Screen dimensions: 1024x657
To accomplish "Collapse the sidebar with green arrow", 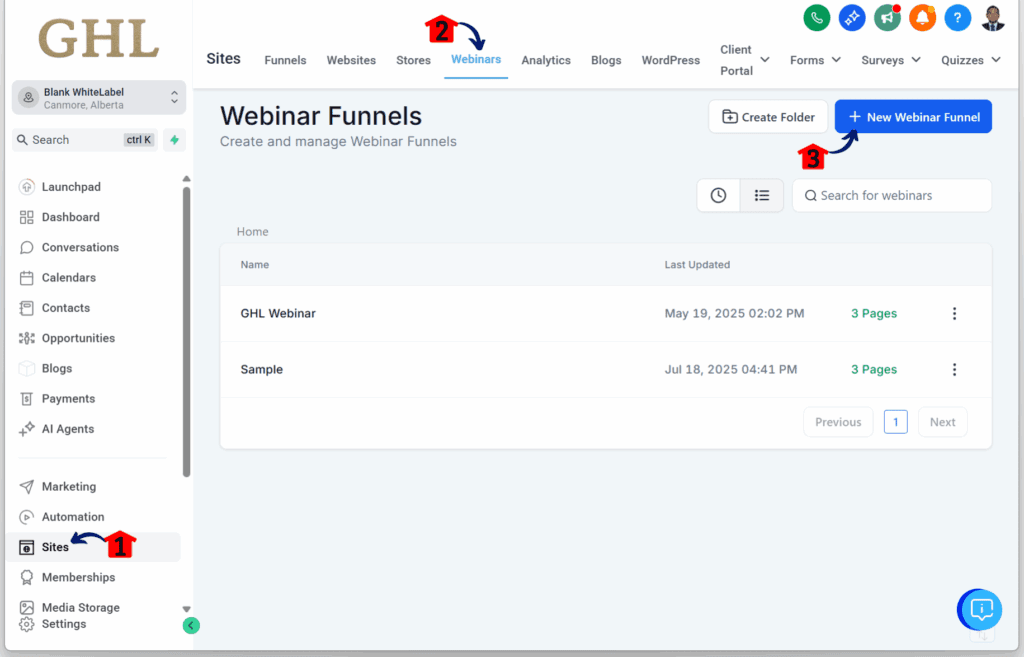I will 191,625.
